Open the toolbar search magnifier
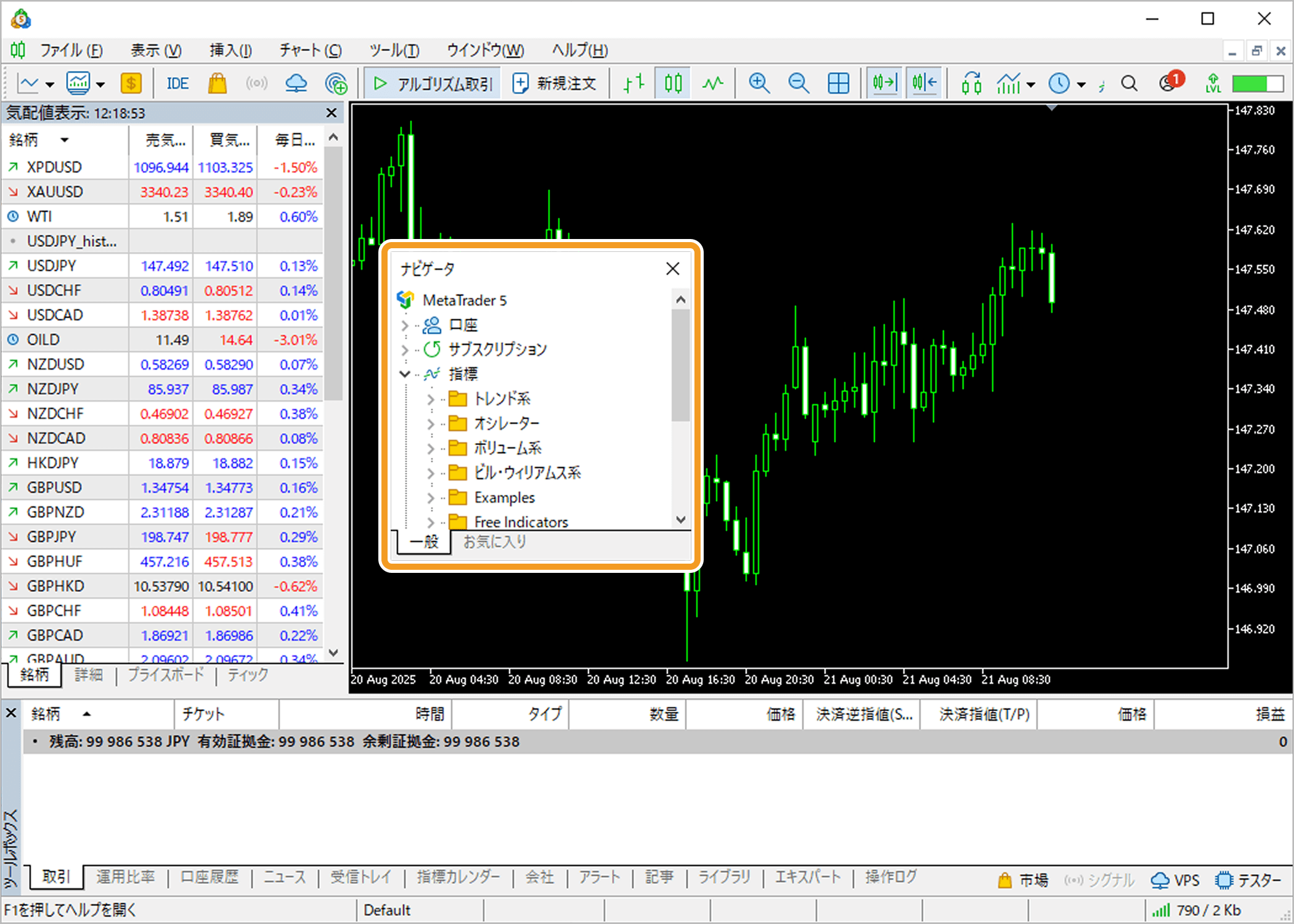Image resolution: width=1294 pixels, height=924 pixels. (x=1129, y=83)
